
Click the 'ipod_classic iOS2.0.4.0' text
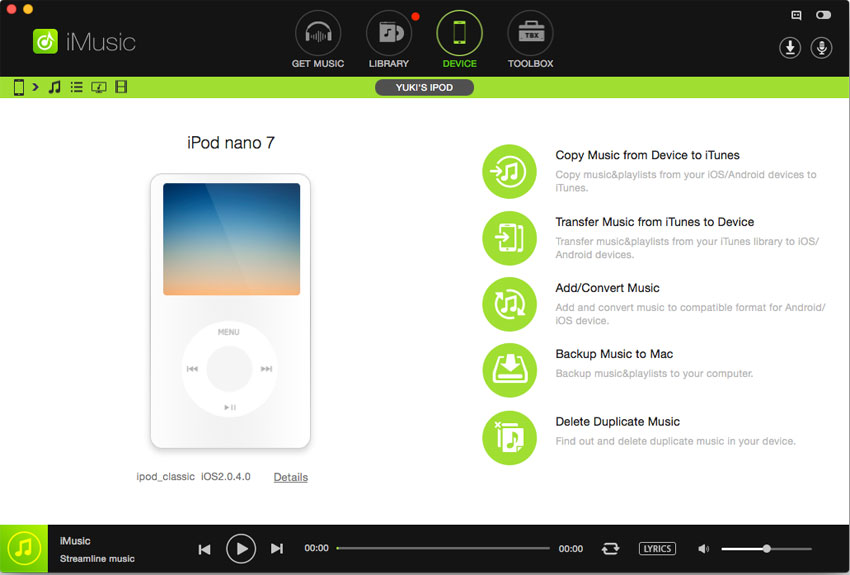tap(194, 476)
